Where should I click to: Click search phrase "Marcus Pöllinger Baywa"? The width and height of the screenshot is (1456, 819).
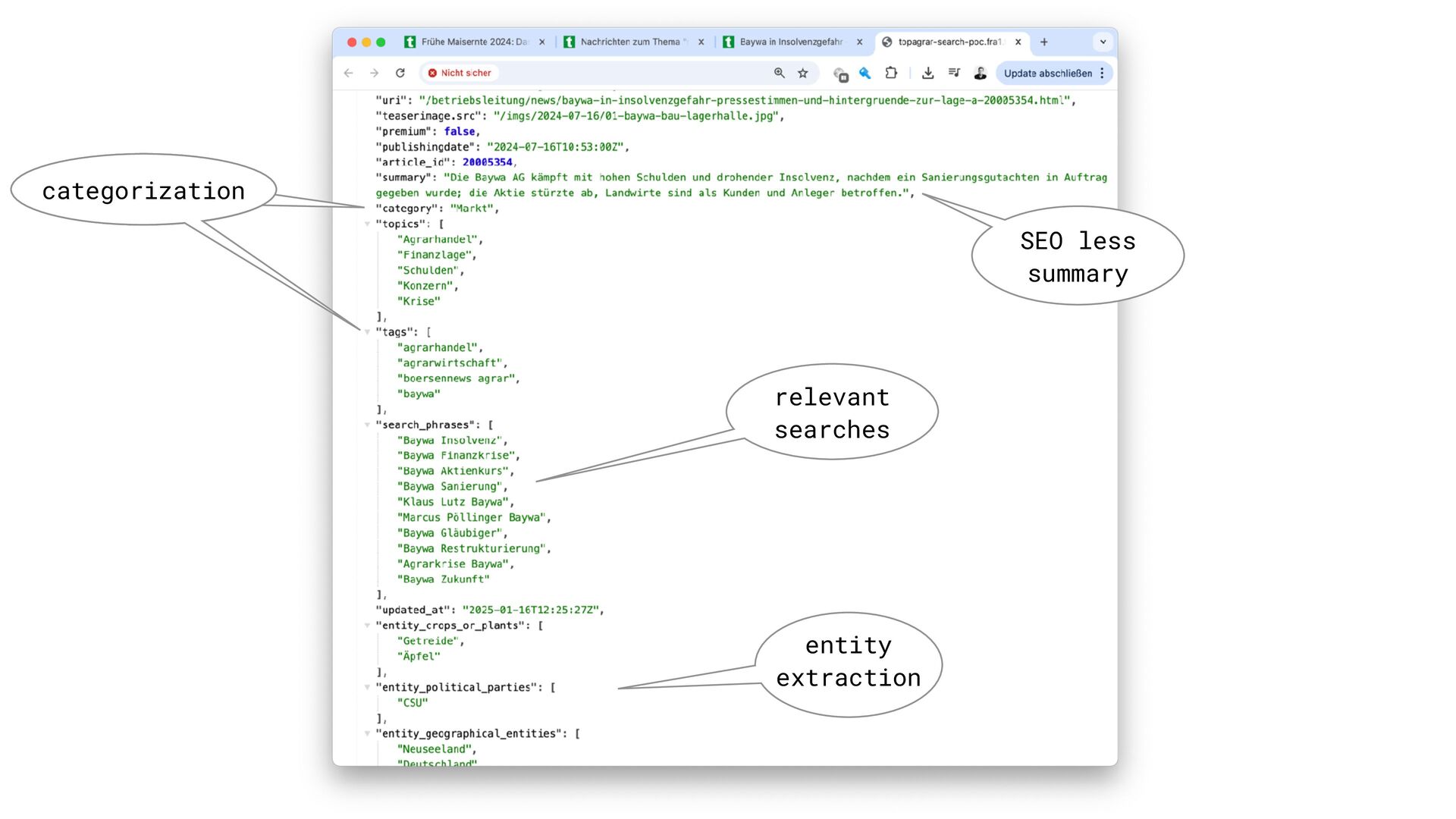(x=472, y=517)
